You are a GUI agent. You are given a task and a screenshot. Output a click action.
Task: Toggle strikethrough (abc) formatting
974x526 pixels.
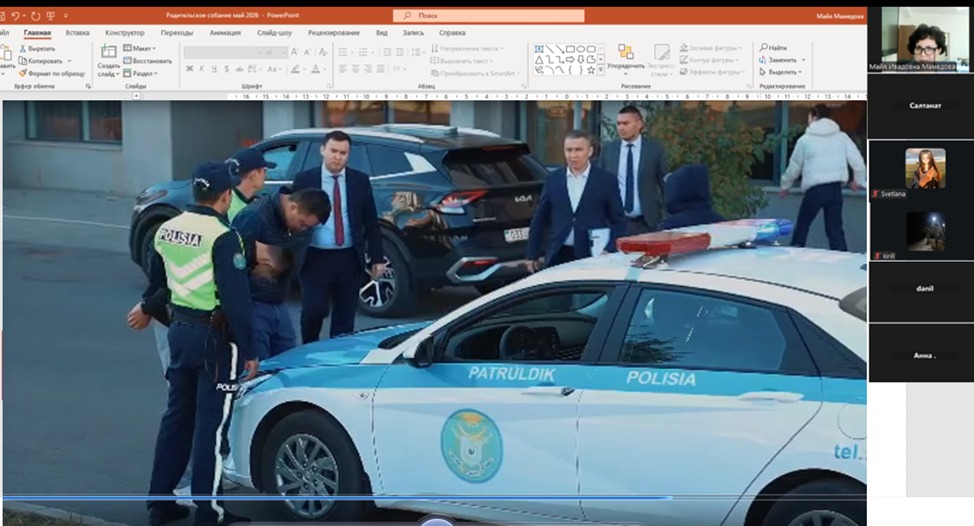[240, 69]
